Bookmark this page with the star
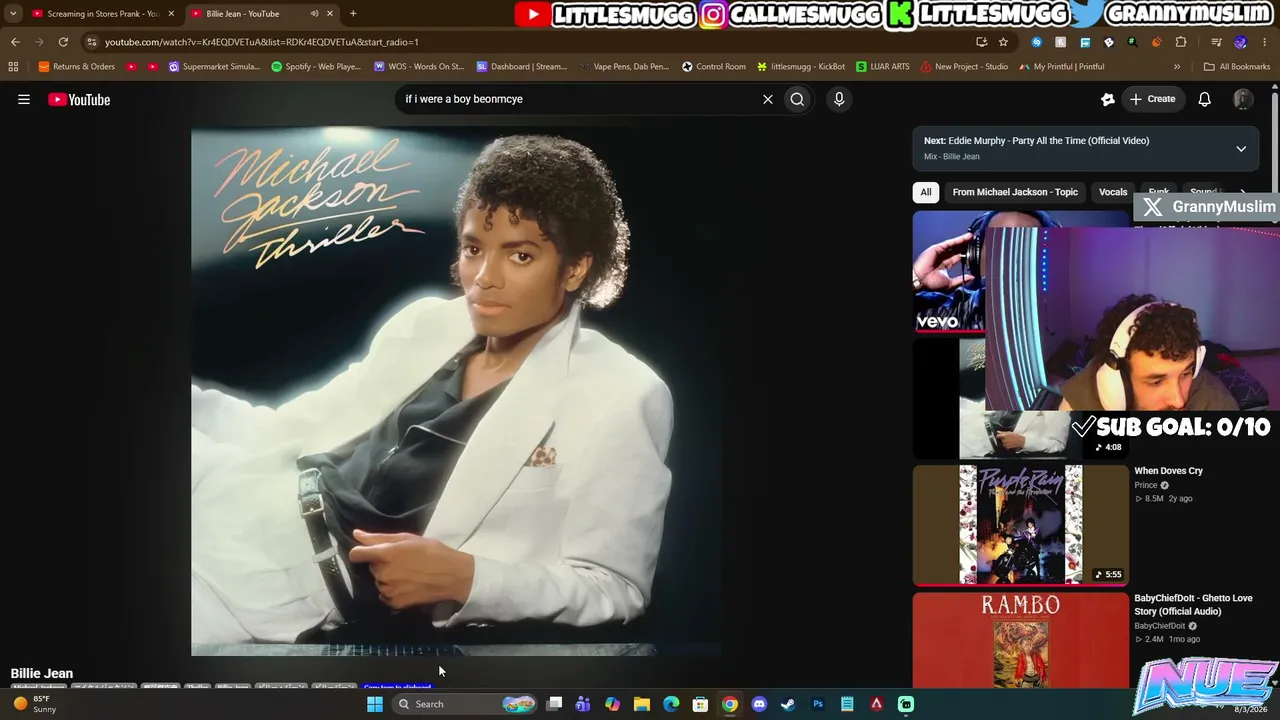Image resolution: width=1280 pixels, height=720 pixels. click(x=1003, y=42)
